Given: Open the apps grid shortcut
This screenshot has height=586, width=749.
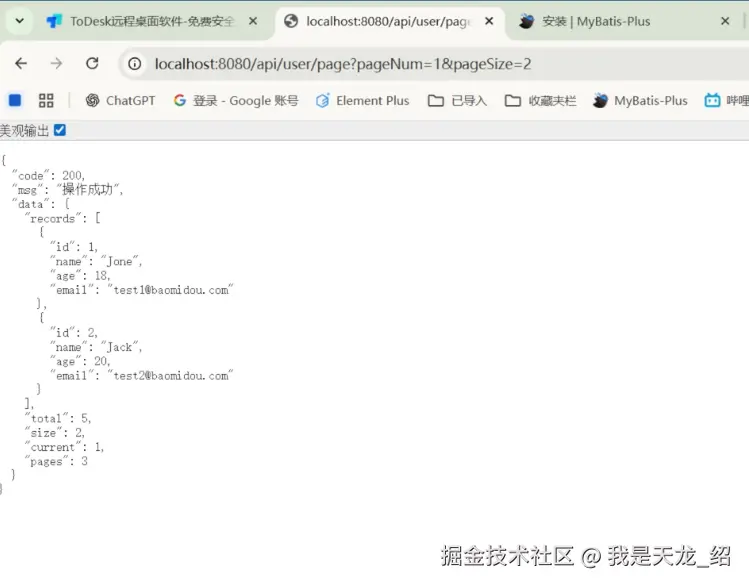Looking at the screenshot, I should coord(46,100).
